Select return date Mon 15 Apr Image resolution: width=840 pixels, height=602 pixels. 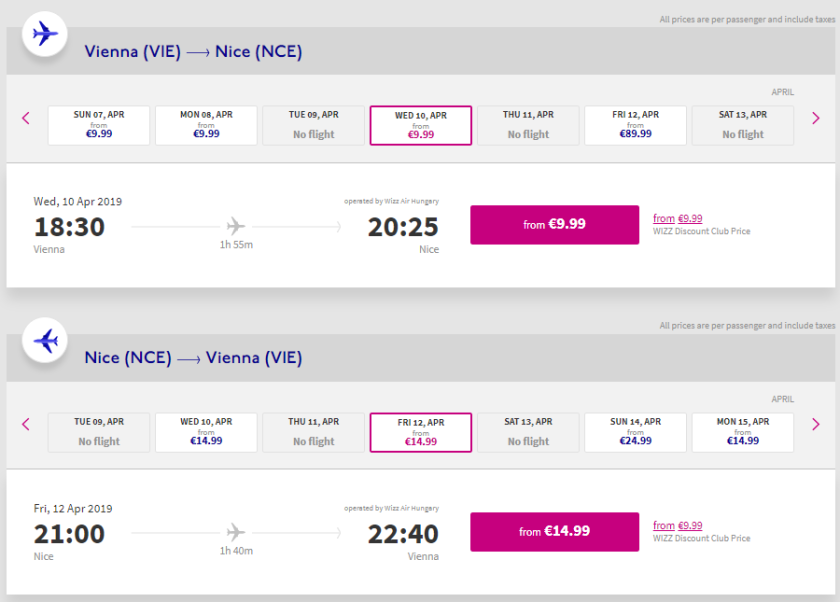742,432
